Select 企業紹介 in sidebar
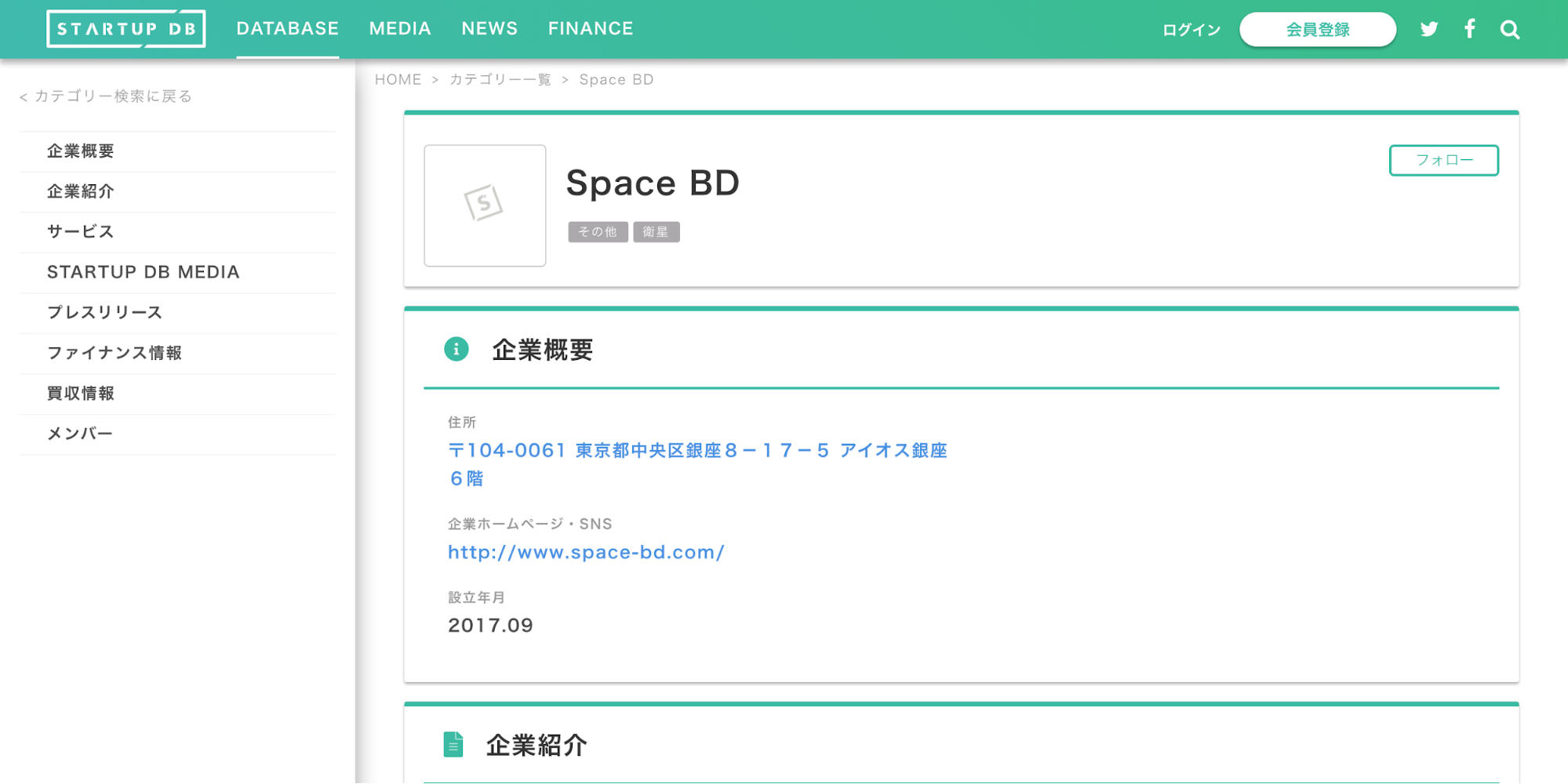The height and width of the screenshot is (784, 1568). point(177,192)
